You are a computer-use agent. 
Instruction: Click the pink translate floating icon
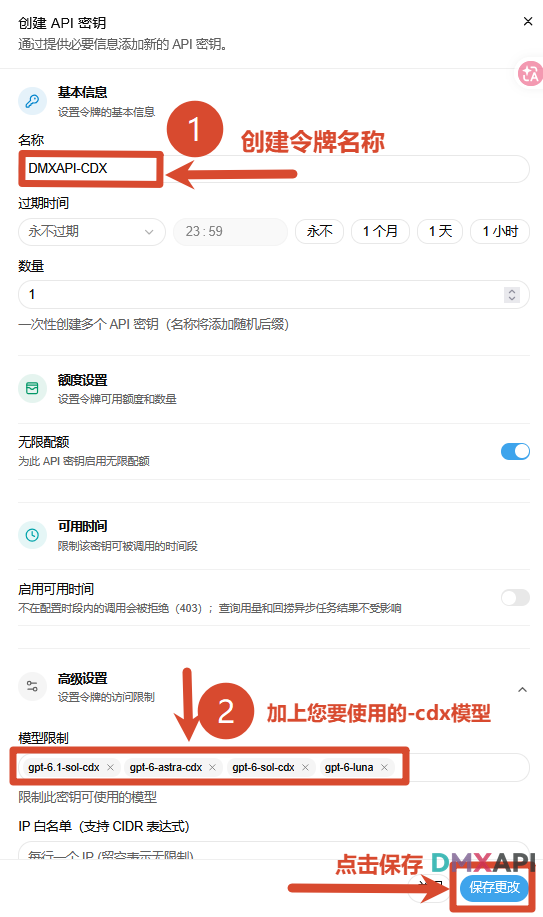[x=531, y=74]
